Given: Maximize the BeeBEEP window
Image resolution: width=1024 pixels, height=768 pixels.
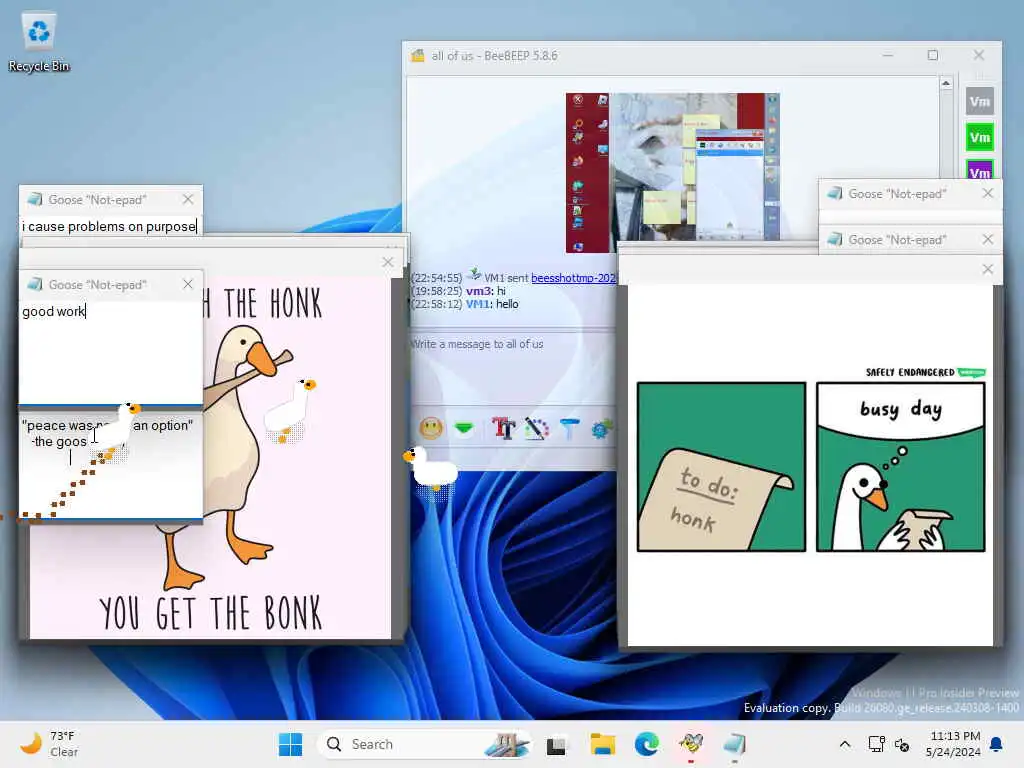Looking at the screenshot, I should click(933, 56).
